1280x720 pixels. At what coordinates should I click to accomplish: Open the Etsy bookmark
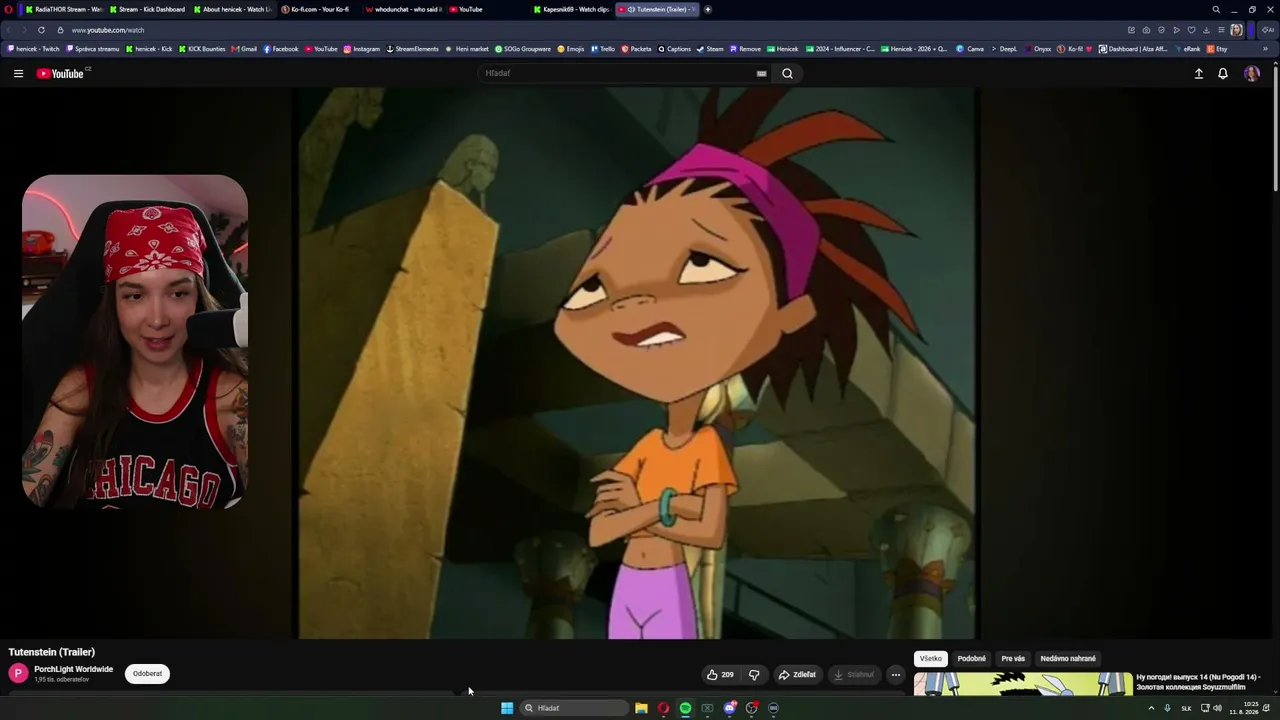1217,48
